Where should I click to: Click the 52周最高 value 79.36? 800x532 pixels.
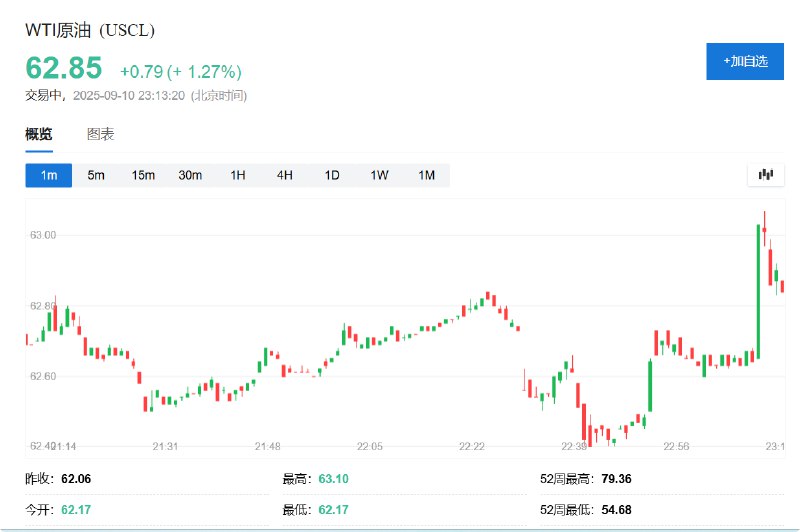pyautogui.click(x=616, y=479)
